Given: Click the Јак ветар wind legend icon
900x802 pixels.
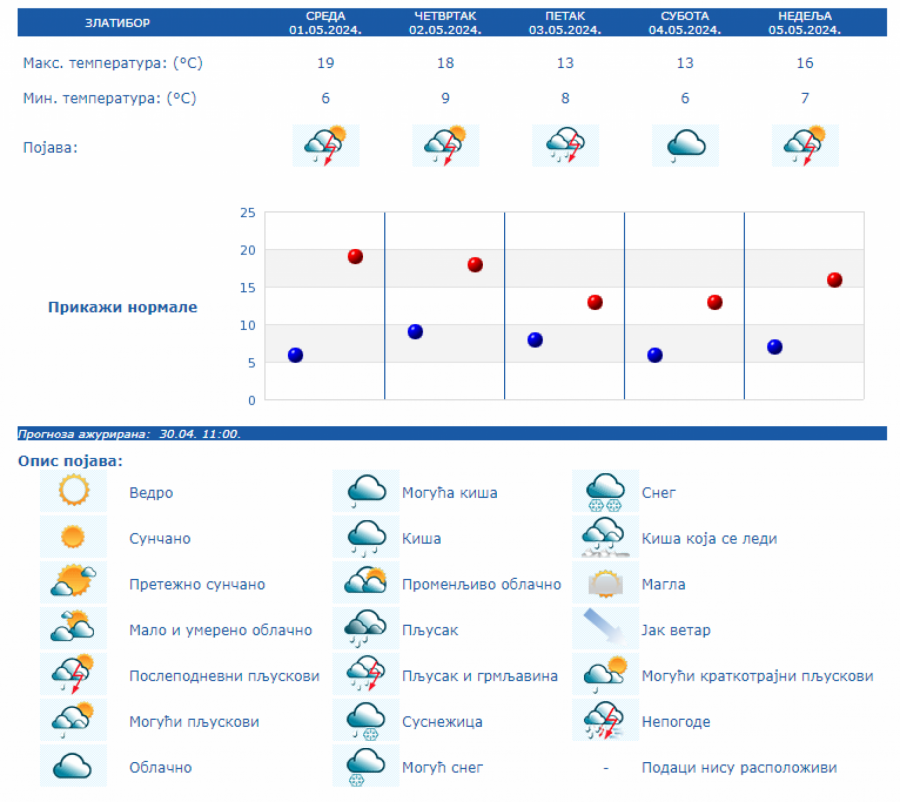Looking at the screenshot, I should [x=605, y=629].
